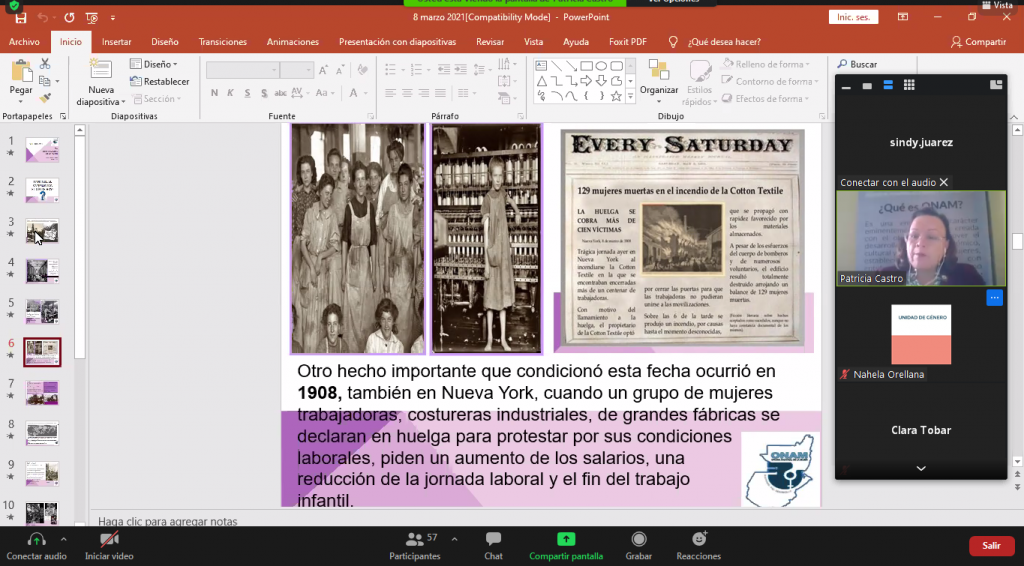Open Contorno de forma dropdown
Screen dimensions: 1024x566
[770, 81]
